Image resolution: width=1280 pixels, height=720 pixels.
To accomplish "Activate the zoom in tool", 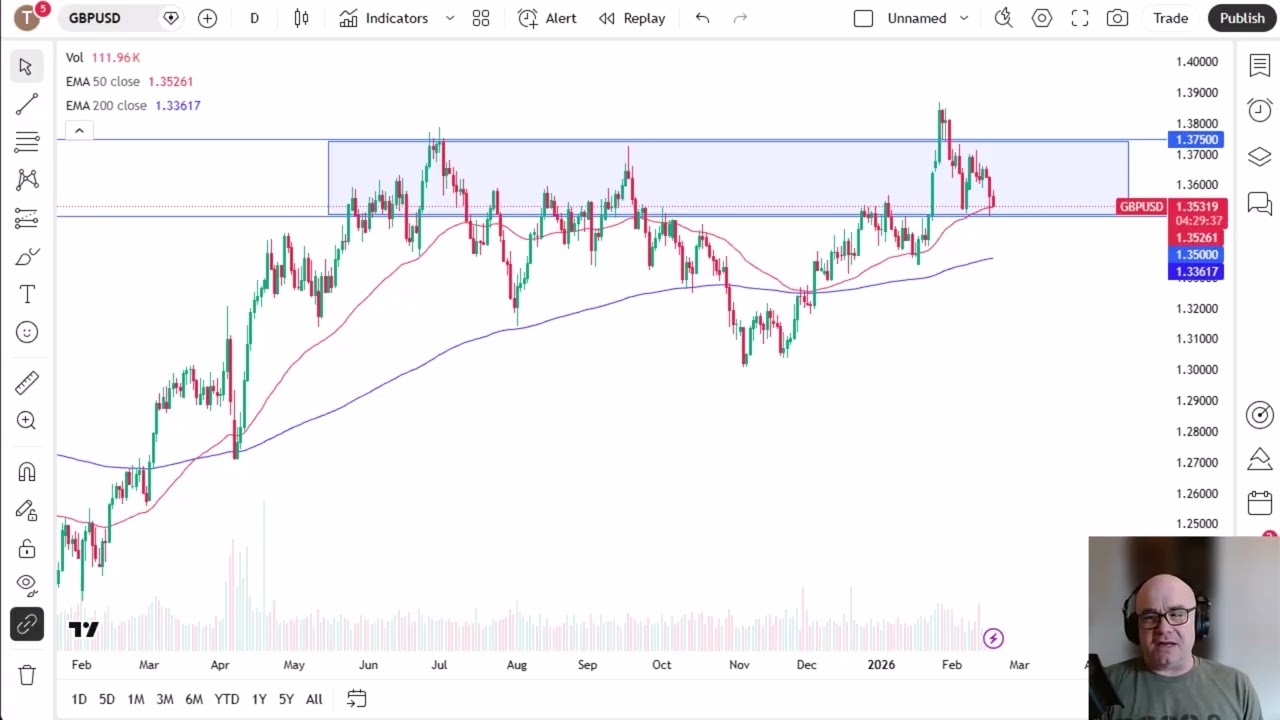I will [x=26, y=421].
